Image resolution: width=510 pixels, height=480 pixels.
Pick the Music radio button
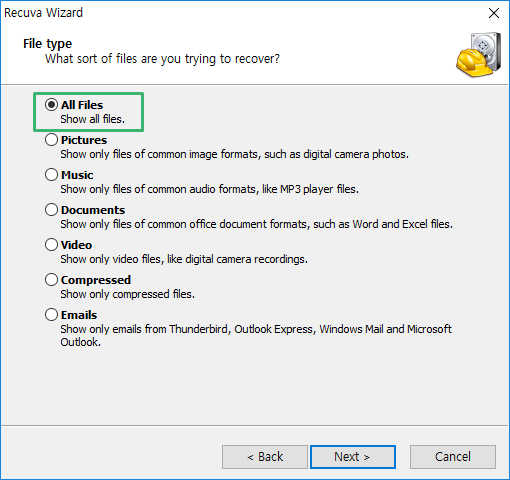[x=51, y=175]
